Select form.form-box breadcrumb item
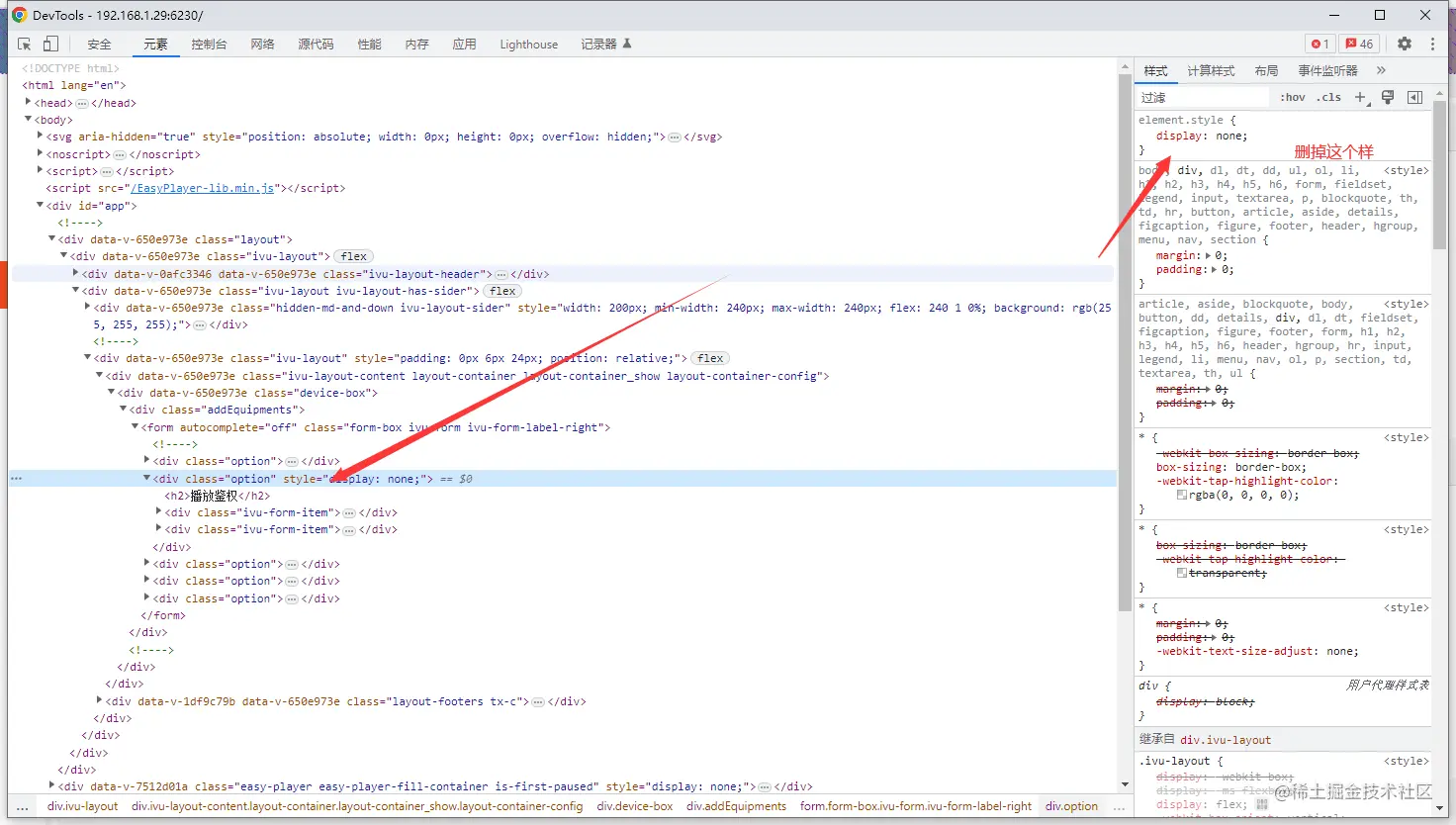The height and width of the screenshot is (825, 1456). click(x=915, y=806)
